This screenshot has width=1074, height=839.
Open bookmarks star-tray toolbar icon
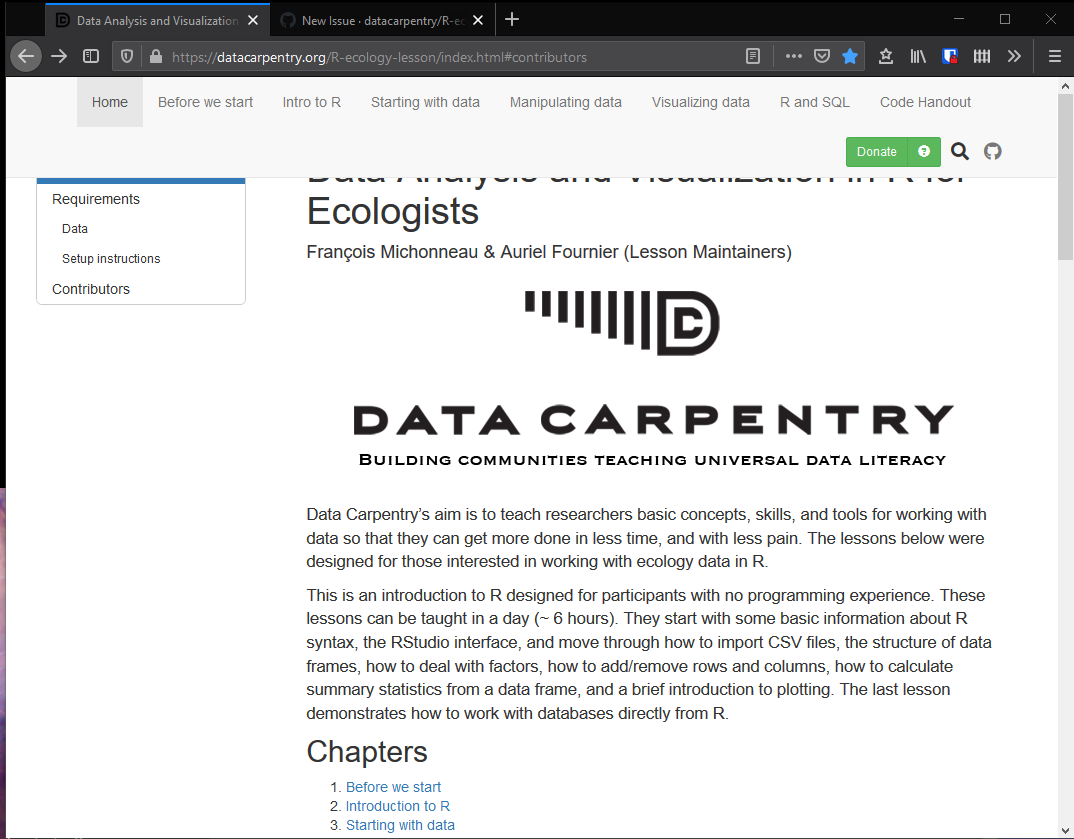pos(886,57)
